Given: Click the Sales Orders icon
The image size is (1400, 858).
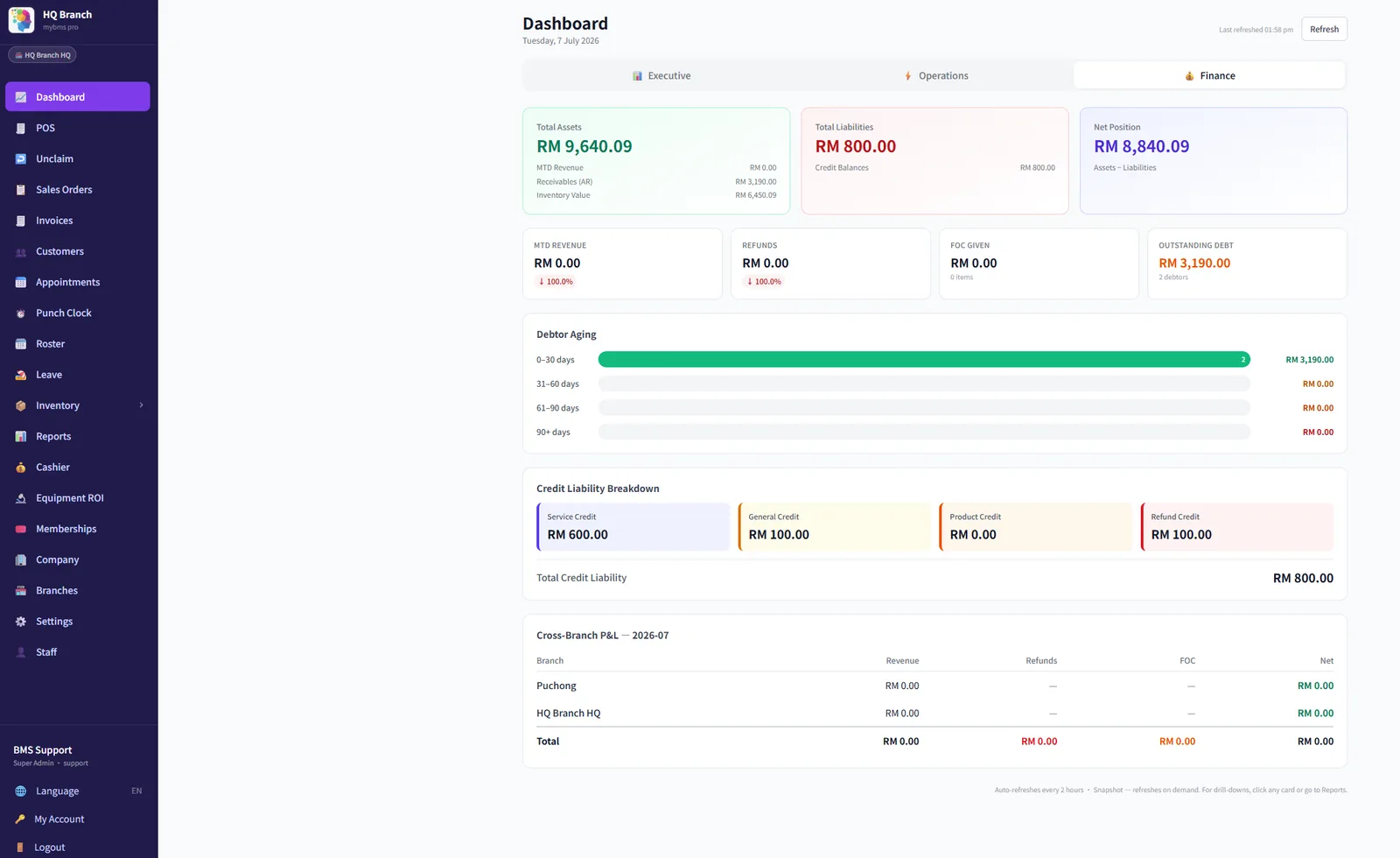Looking at the screenshot, I should click(21, 189).
